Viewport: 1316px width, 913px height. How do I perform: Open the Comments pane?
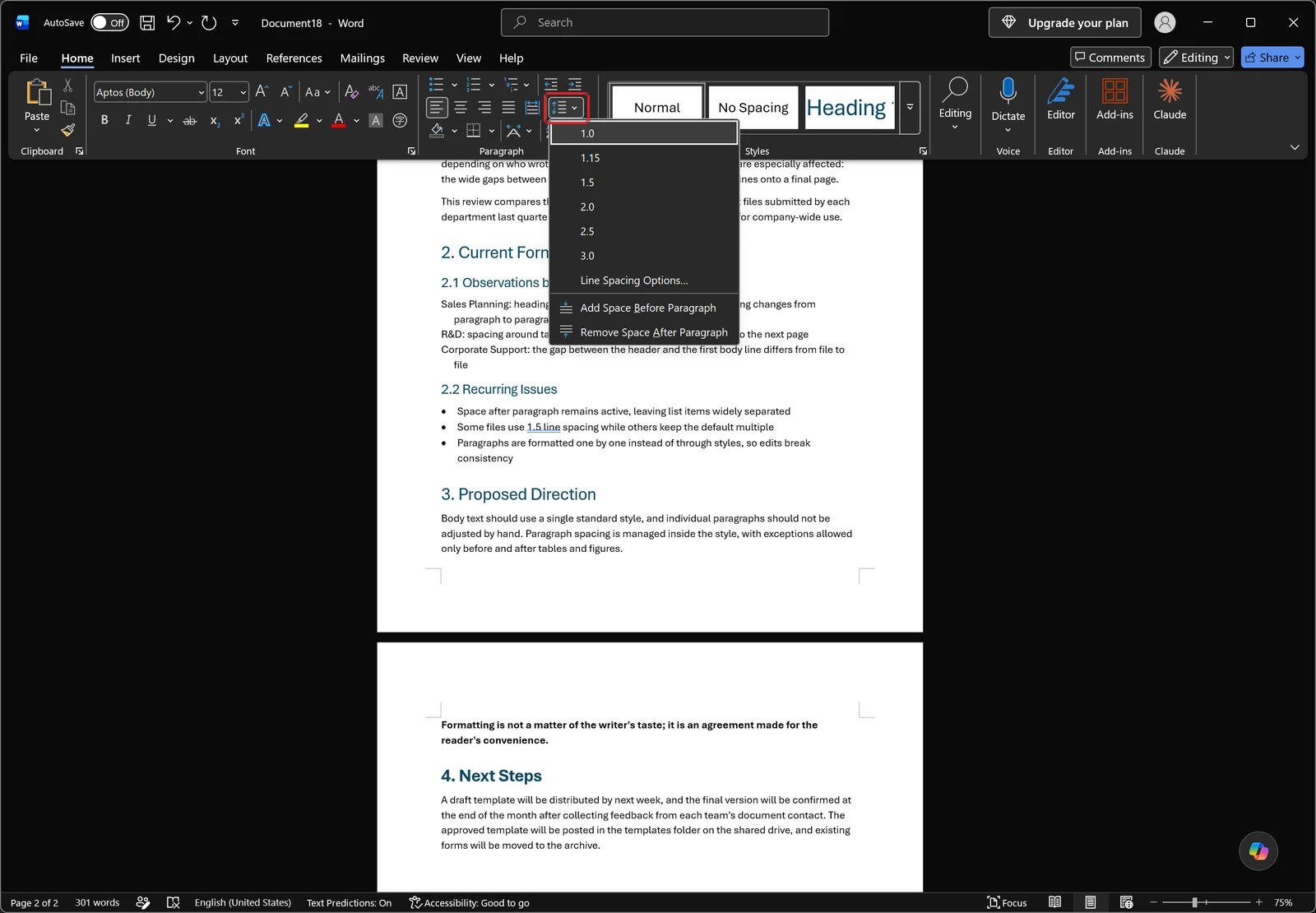[x=1110, y=58]
